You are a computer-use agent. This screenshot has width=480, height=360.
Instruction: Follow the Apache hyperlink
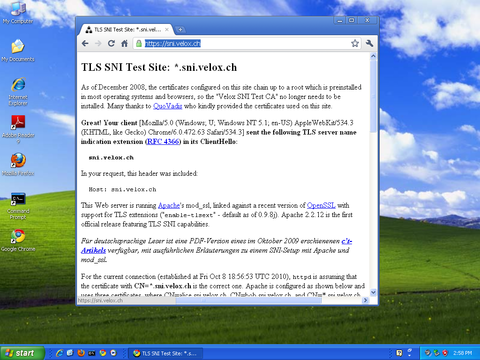(x=169, y=205)
